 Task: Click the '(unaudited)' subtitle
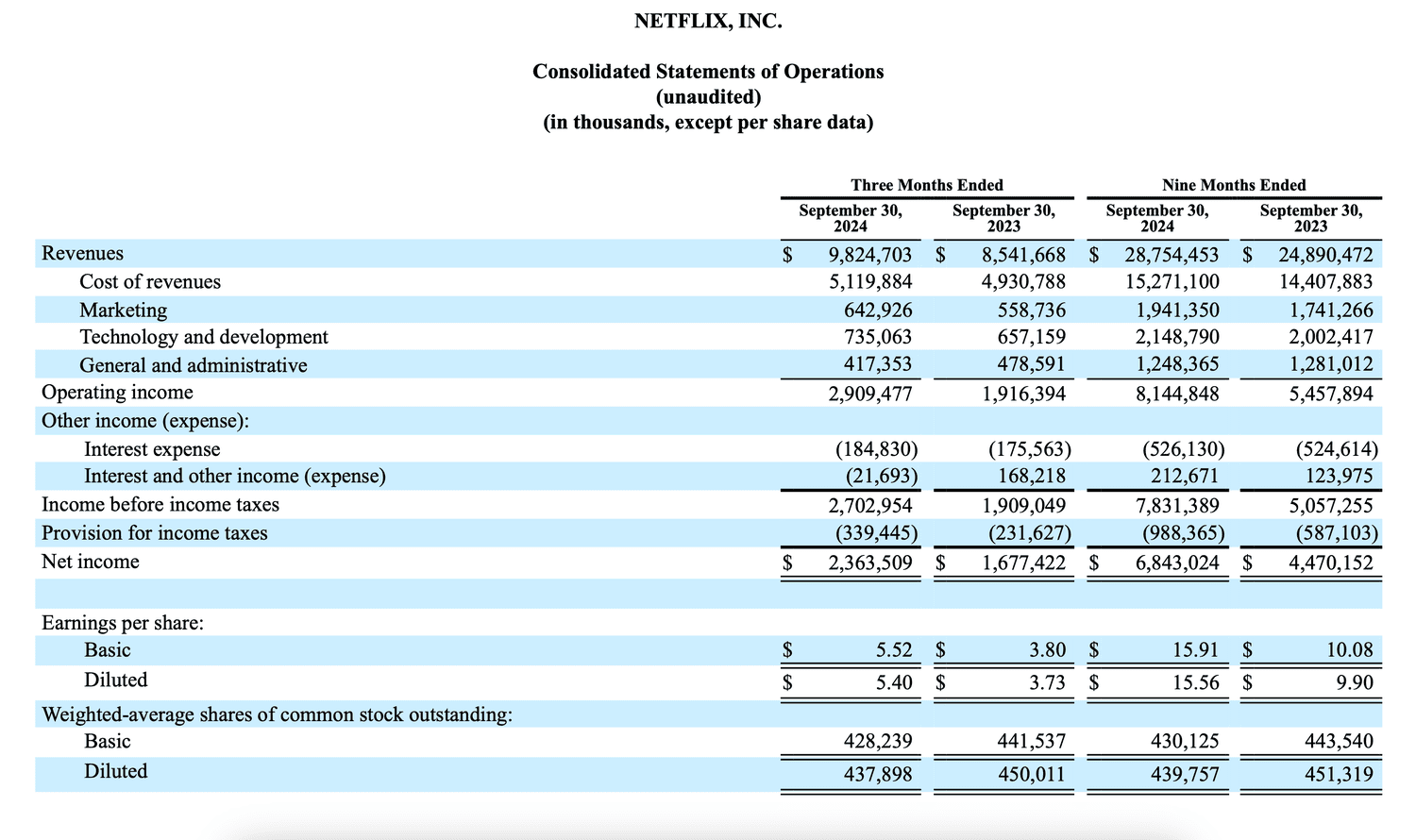click(708, 97)
